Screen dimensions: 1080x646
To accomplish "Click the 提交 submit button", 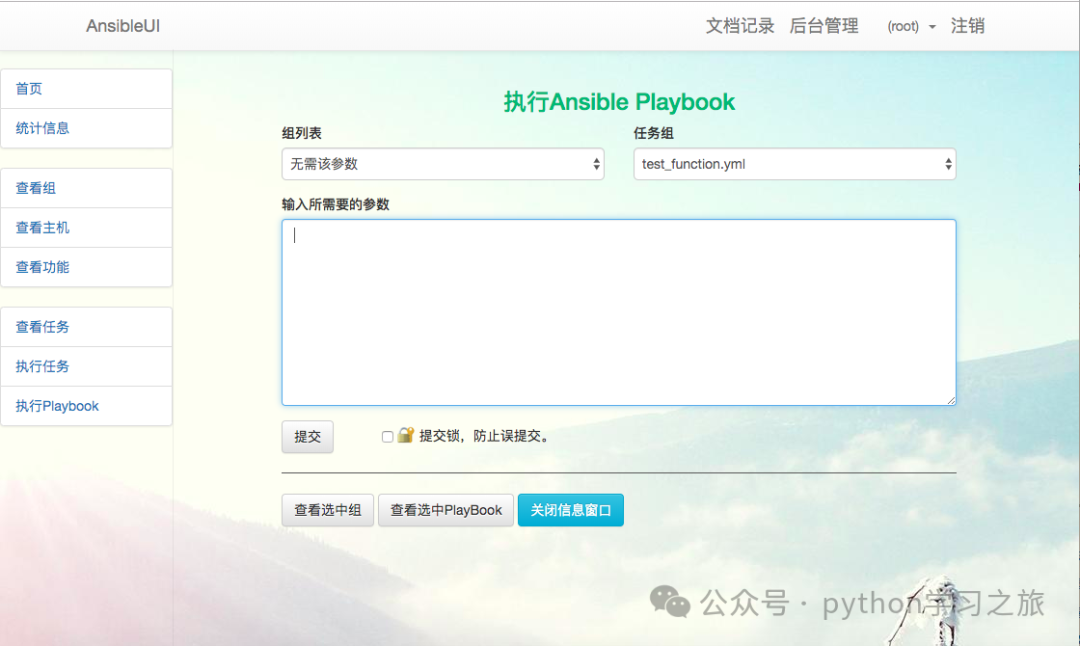I will pos(307,437).
